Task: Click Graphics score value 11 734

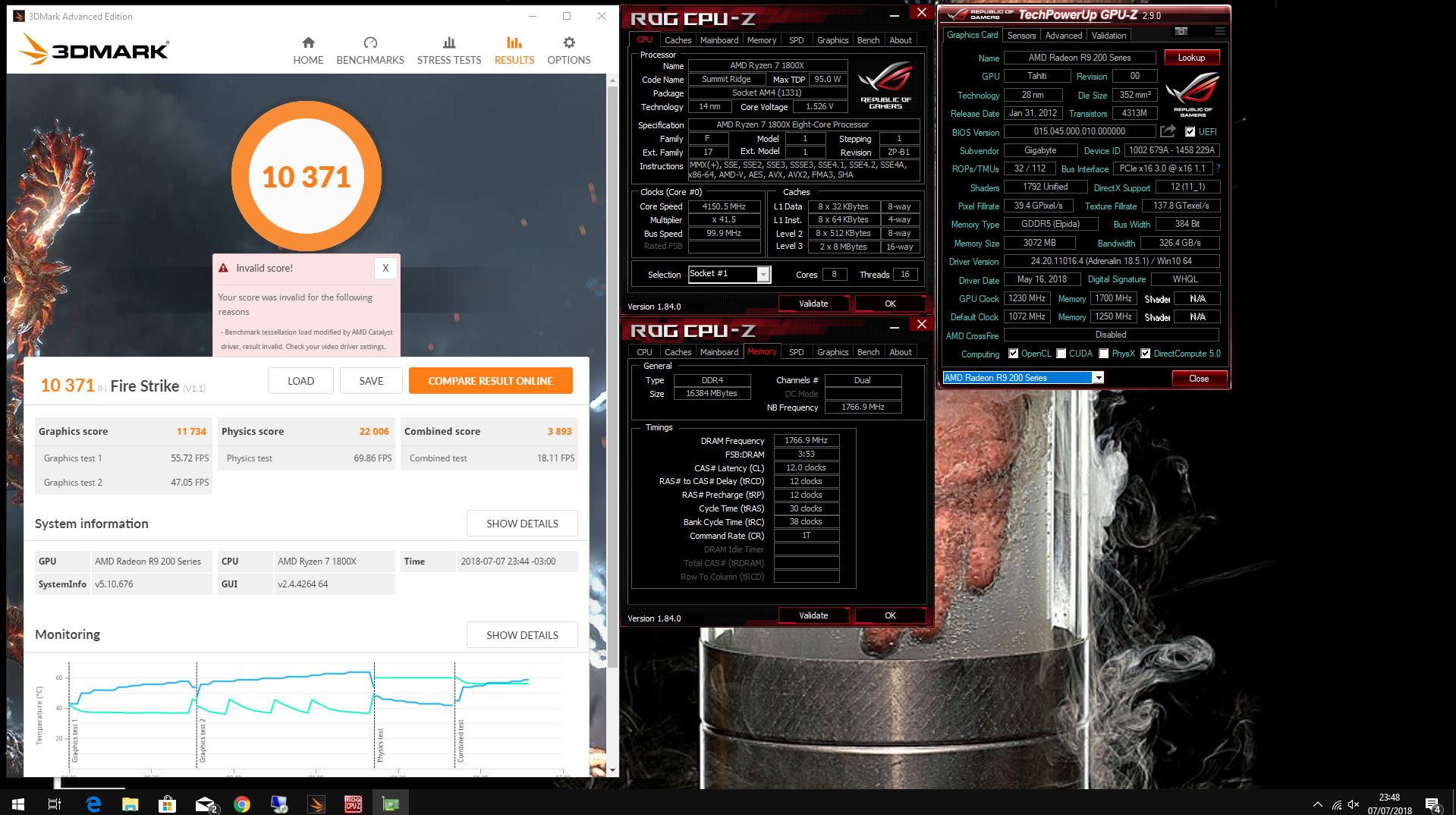Action: tap(191, 431)
